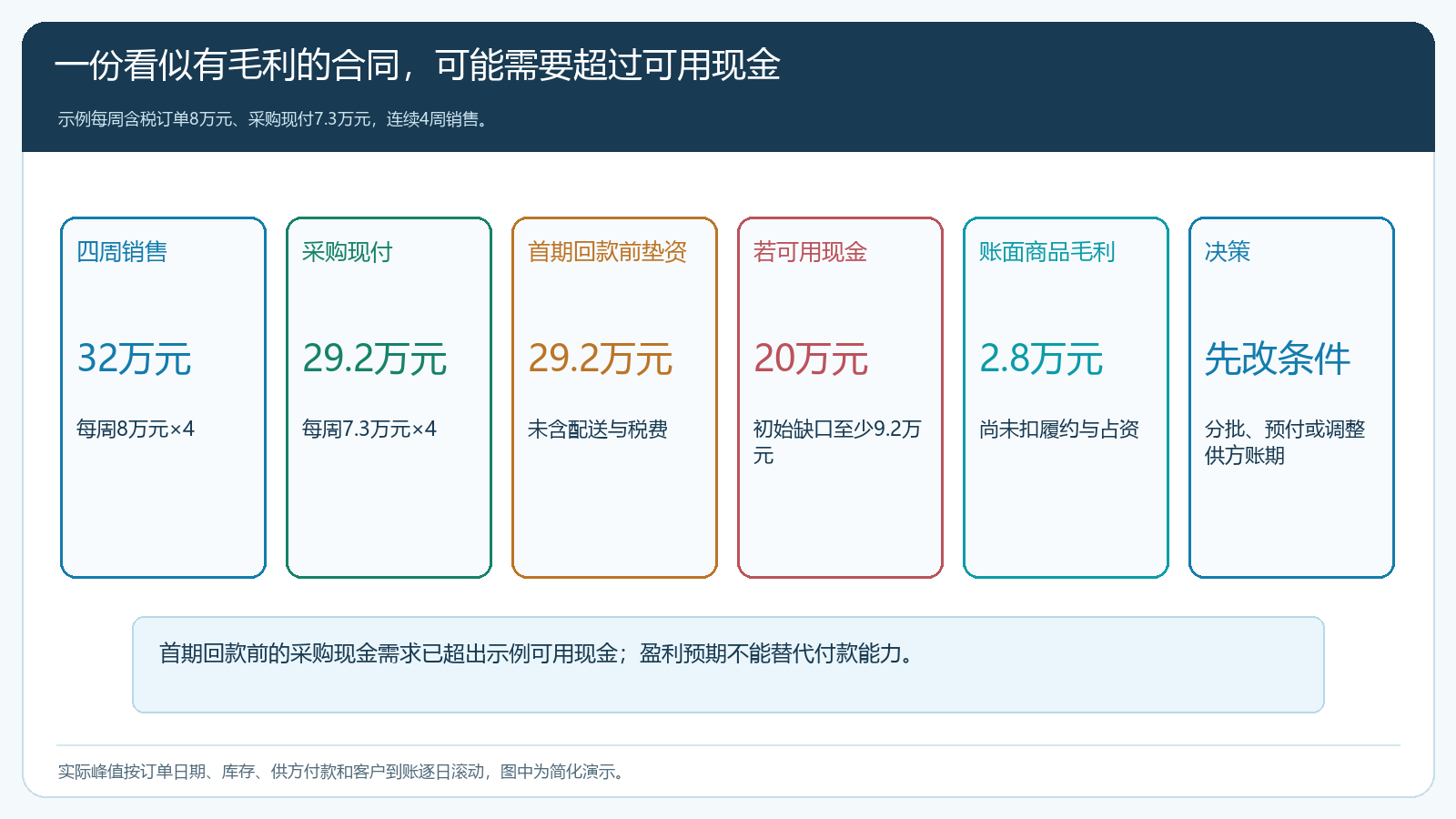The height and width of the screenshot is (819, 1456).
Task: Click the note 尚未扣履约与占资
Action: [1059, 429]
